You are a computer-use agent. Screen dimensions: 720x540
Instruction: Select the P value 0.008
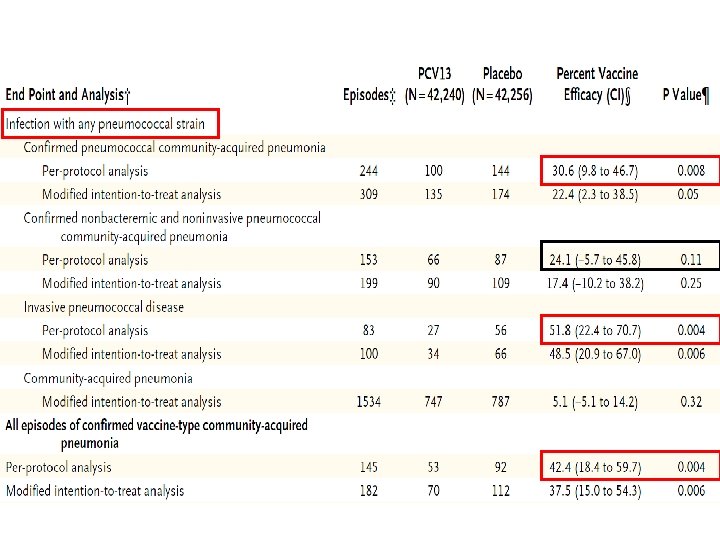(x=691, y=171)
